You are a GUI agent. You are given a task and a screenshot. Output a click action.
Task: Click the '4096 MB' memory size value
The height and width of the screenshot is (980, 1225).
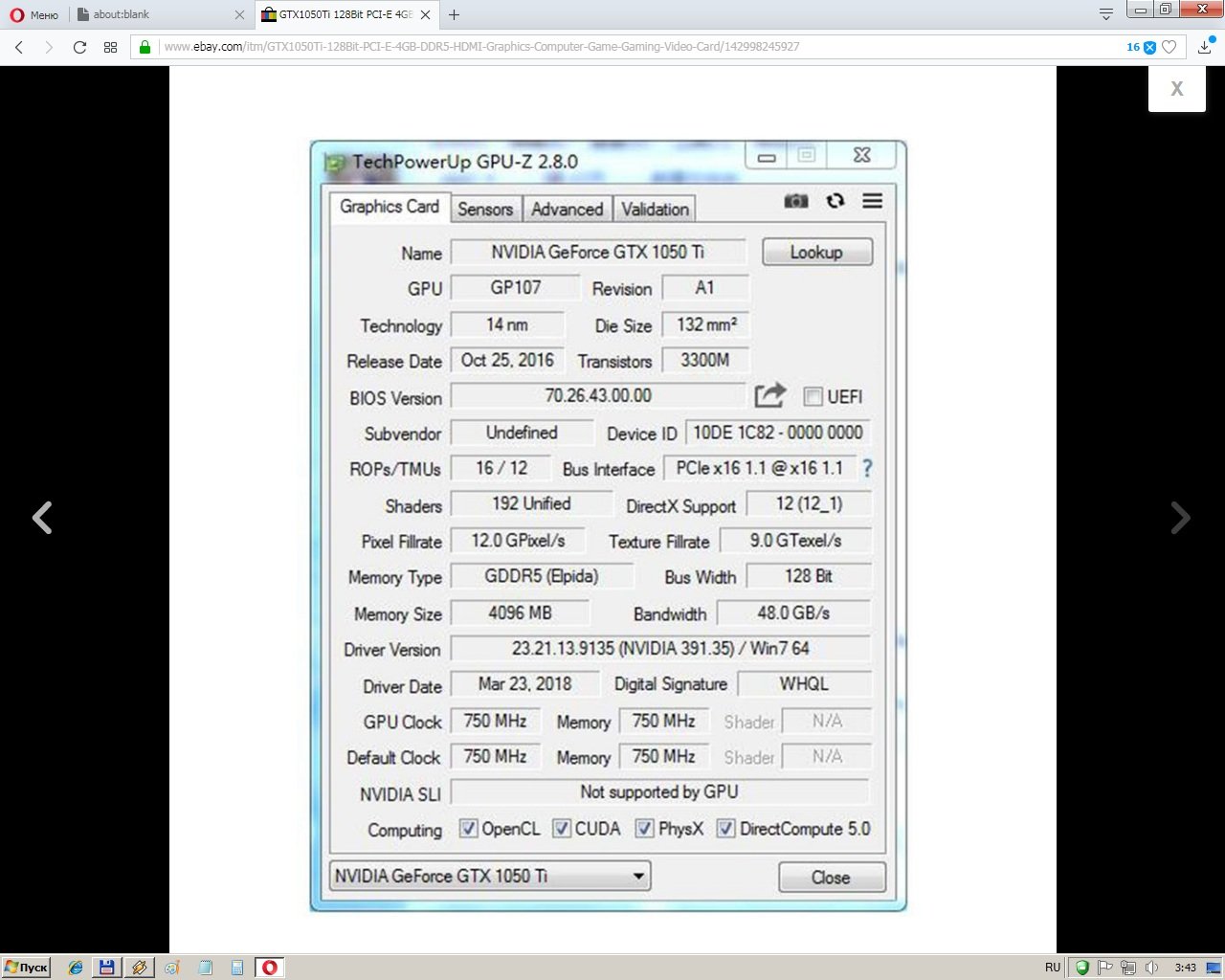click(520, 612)
